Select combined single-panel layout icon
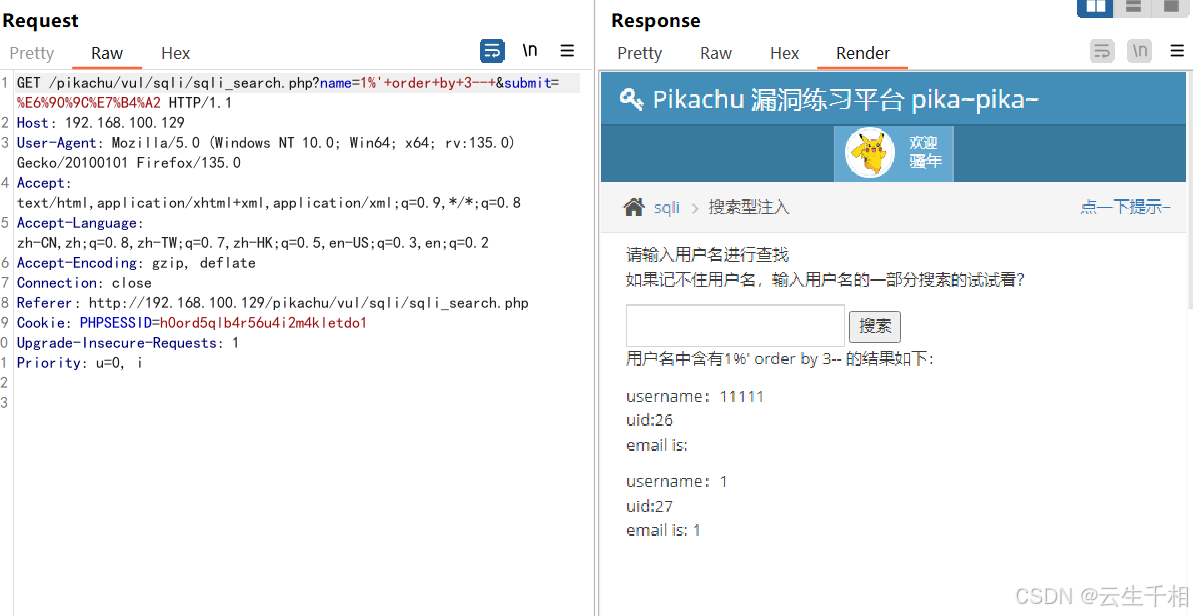1193x616 pixels. [1170, 7]
